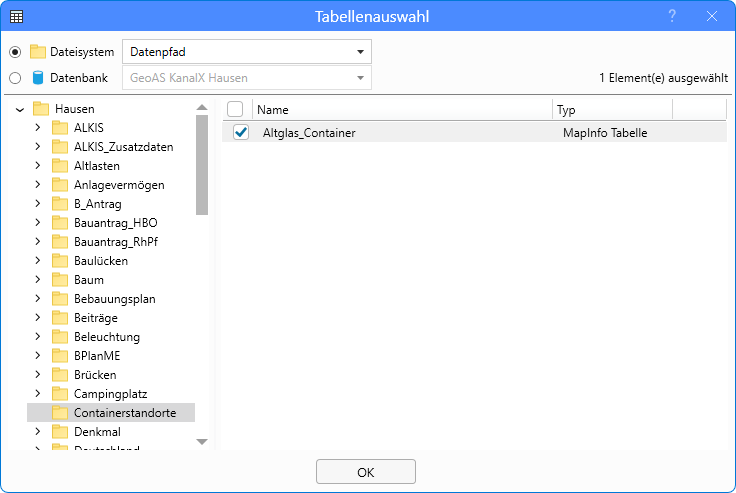The height and width of the screenshot is (493, 736).
Task: Click the help question mark icon
Action: coord(673,16)
